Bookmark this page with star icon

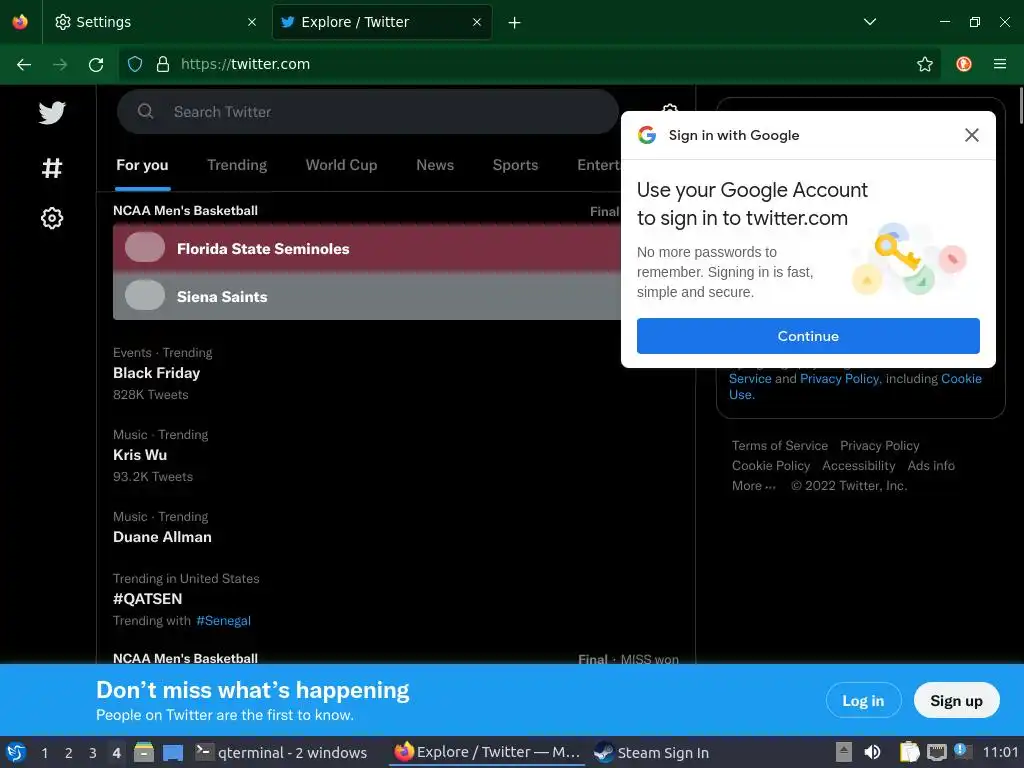click(x=924, y=64)
